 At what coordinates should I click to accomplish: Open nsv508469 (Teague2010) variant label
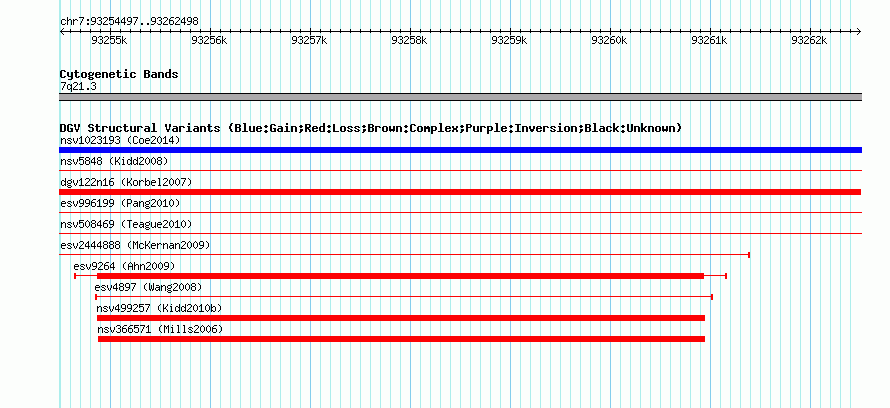click(126, 224)
